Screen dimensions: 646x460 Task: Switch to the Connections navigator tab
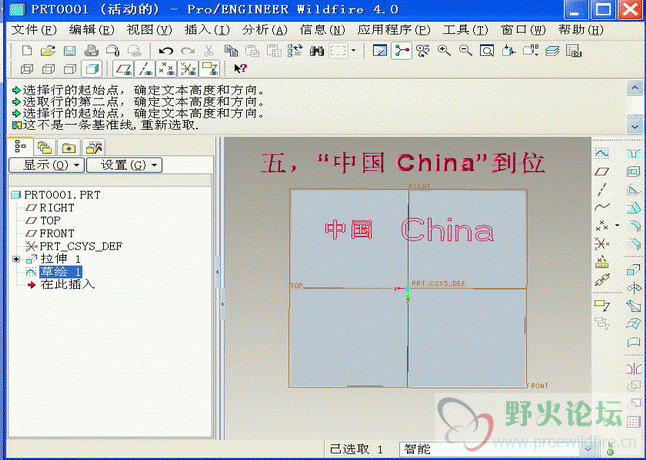click(94, 147)
